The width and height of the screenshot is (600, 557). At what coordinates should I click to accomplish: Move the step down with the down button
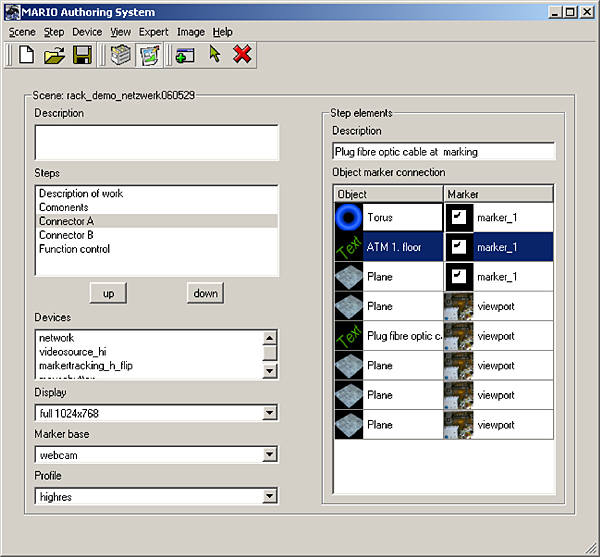[205, 293]
